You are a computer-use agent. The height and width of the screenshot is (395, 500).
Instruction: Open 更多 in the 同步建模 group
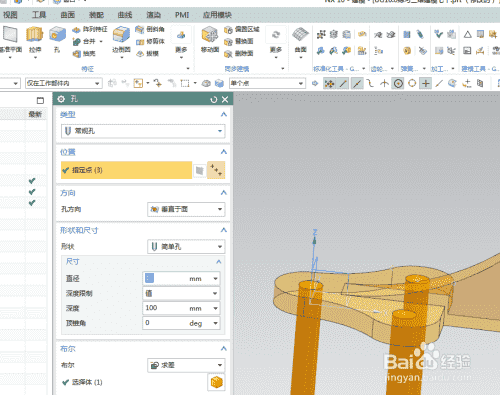[276, 42]
